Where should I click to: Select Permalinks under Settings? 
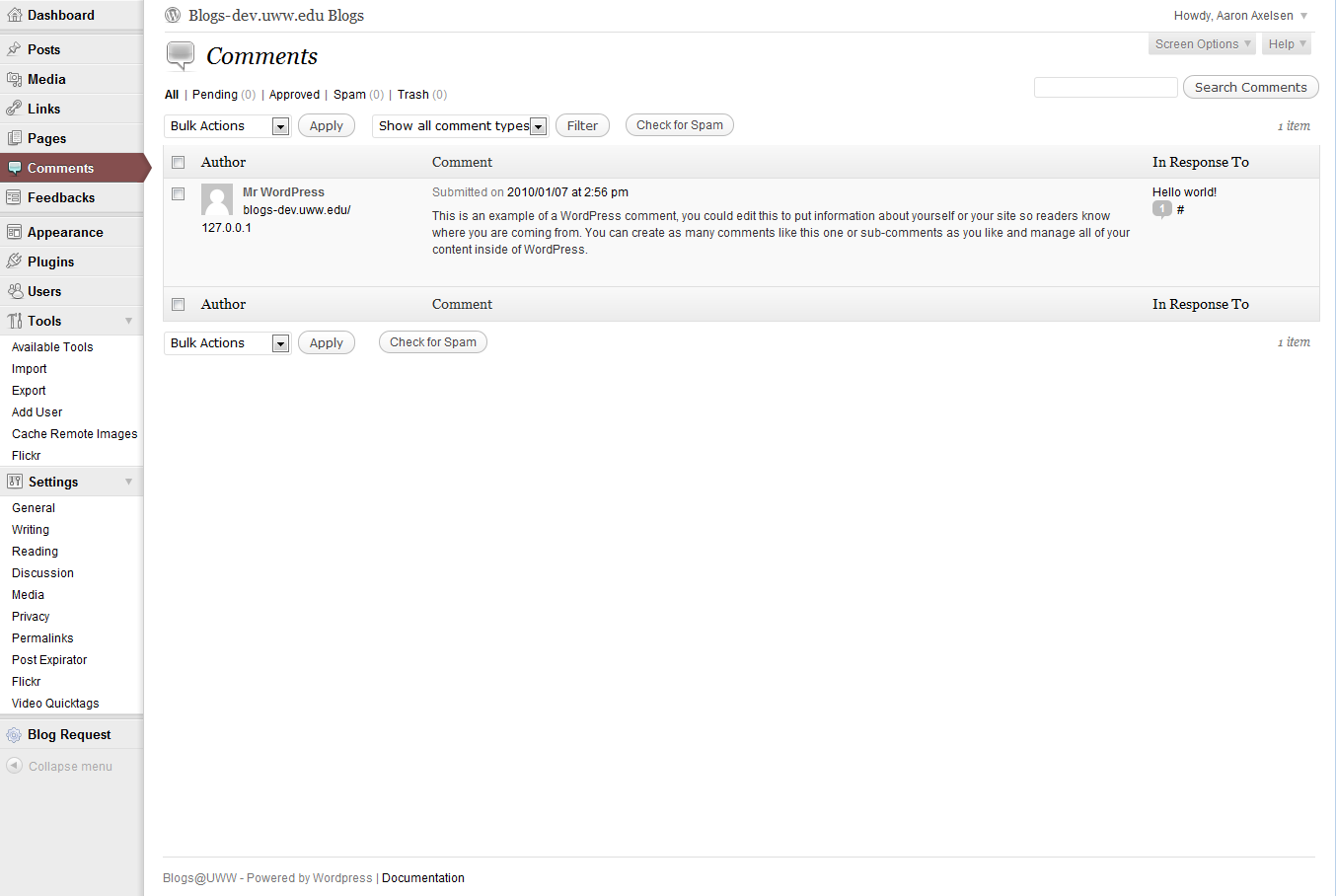tap(42, 638)
